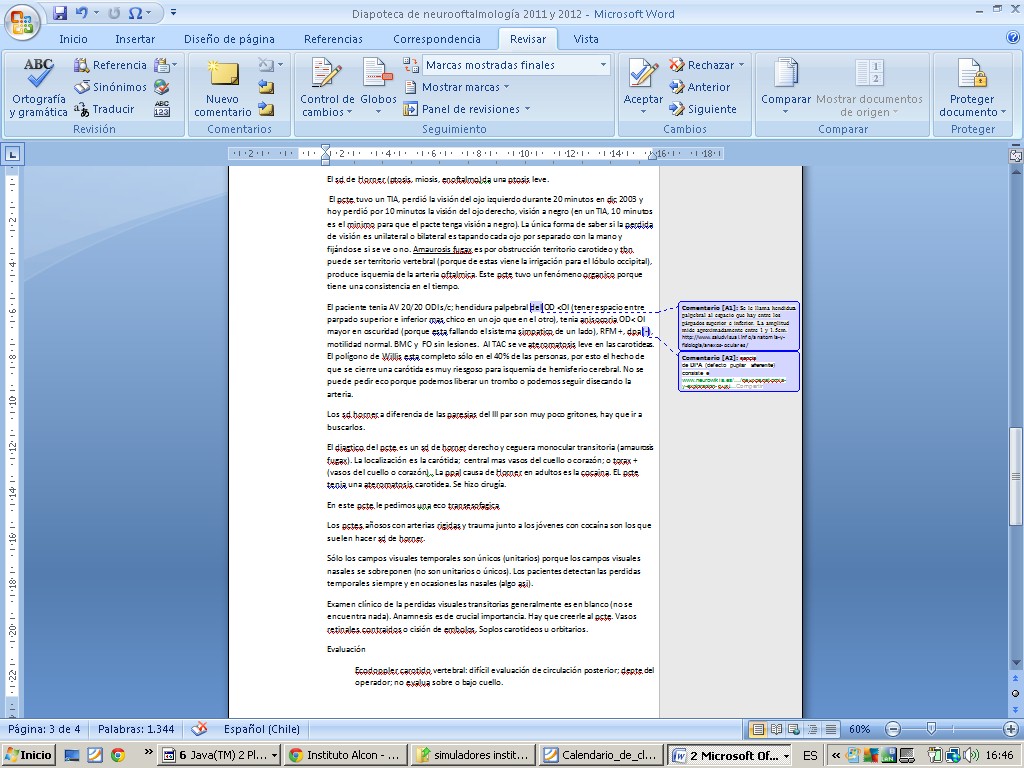Switch to the Vista tab
The height and width of the screenshot is (768, 1024).
(x=586, y=39)
